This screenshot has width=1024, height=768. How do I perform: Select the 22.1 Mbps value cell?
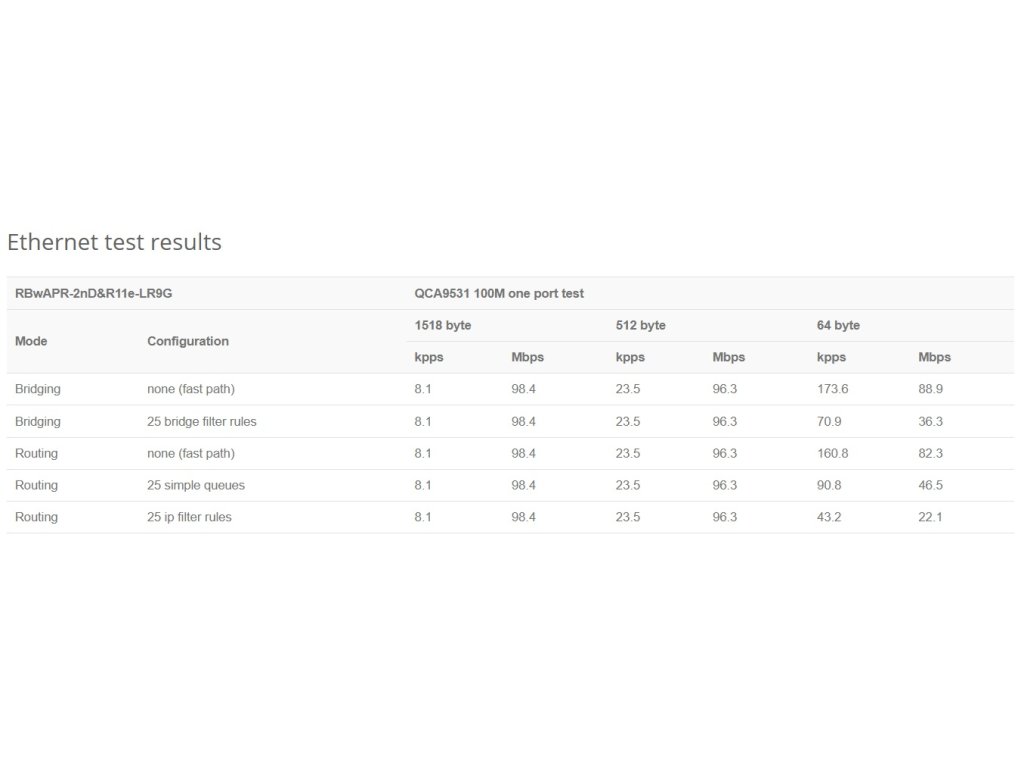pos(930,517)
